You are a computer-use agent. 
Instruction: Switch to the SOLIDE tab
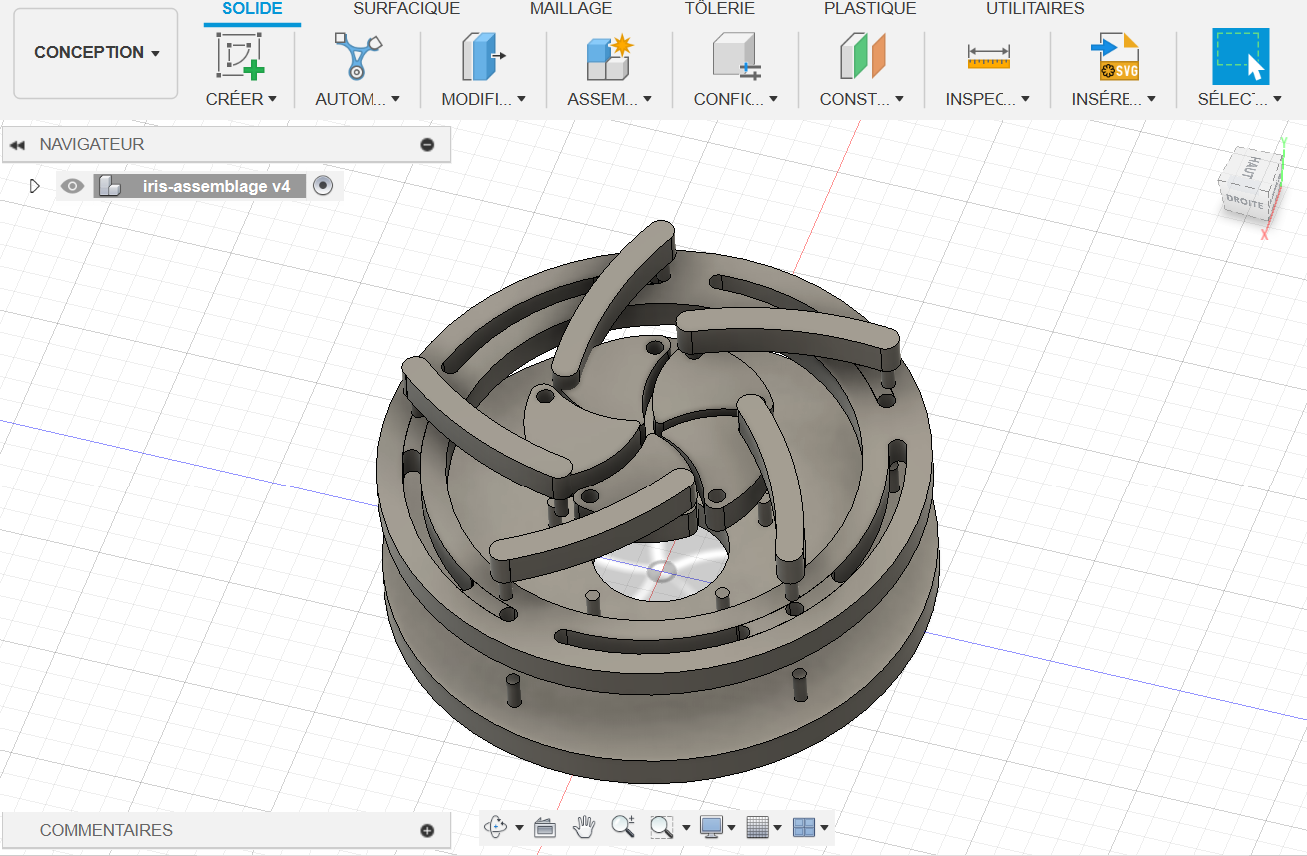[x=252, y=9]
